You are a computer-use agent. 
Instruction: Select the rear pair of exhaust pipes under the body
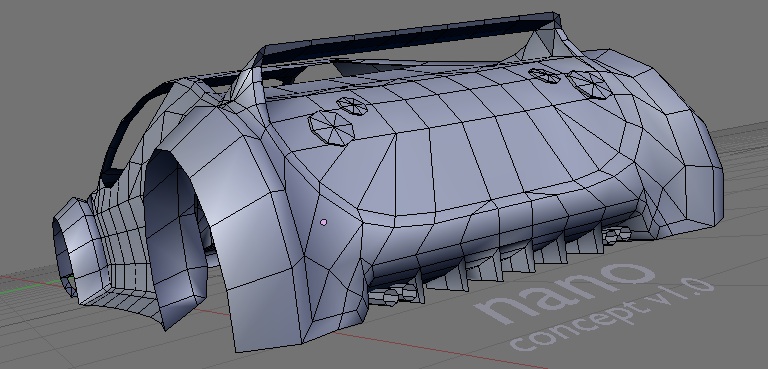[617, 235]
